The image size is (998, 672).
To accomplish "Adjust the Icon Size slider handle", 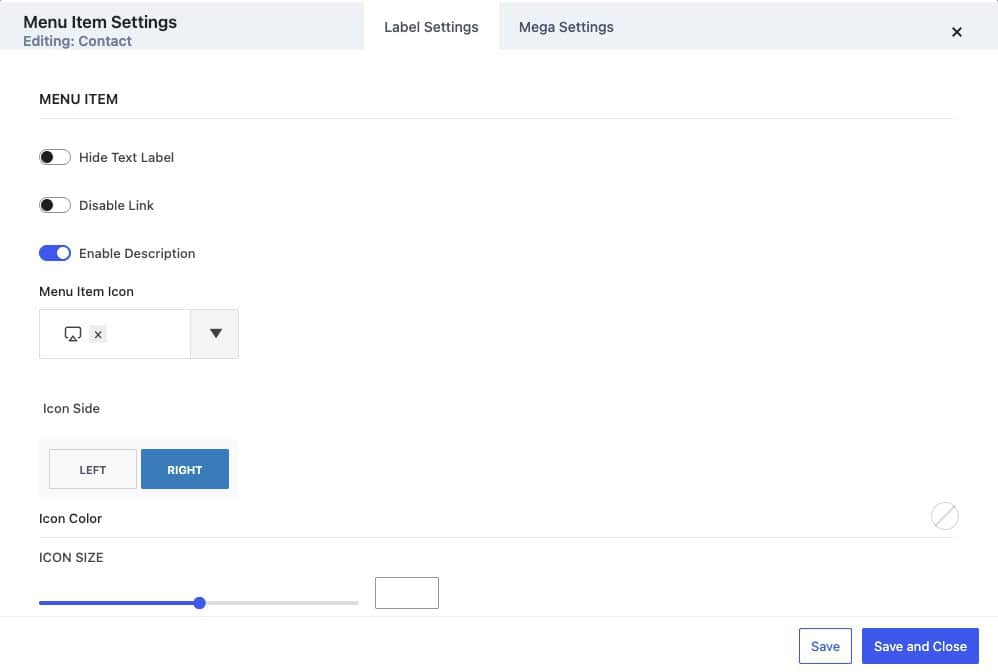I will pyautogui.click(x=198, y=602).
